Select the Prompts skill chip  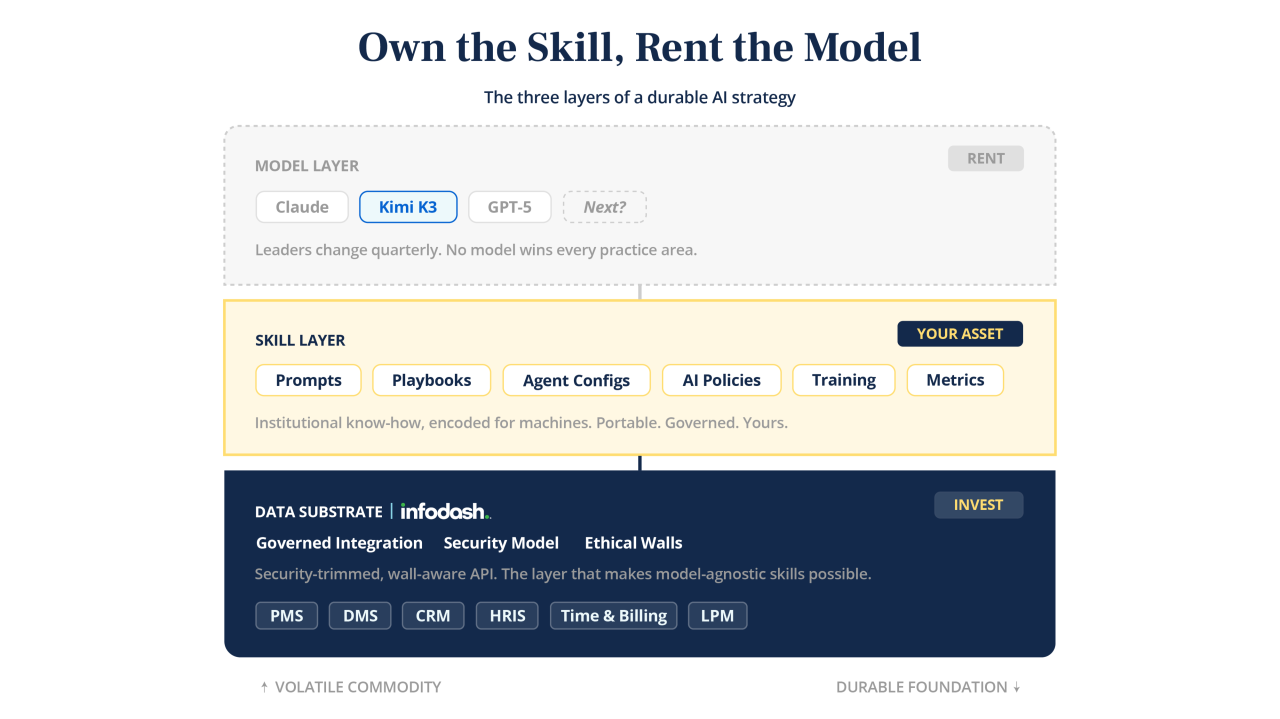[x=309, y=380]
